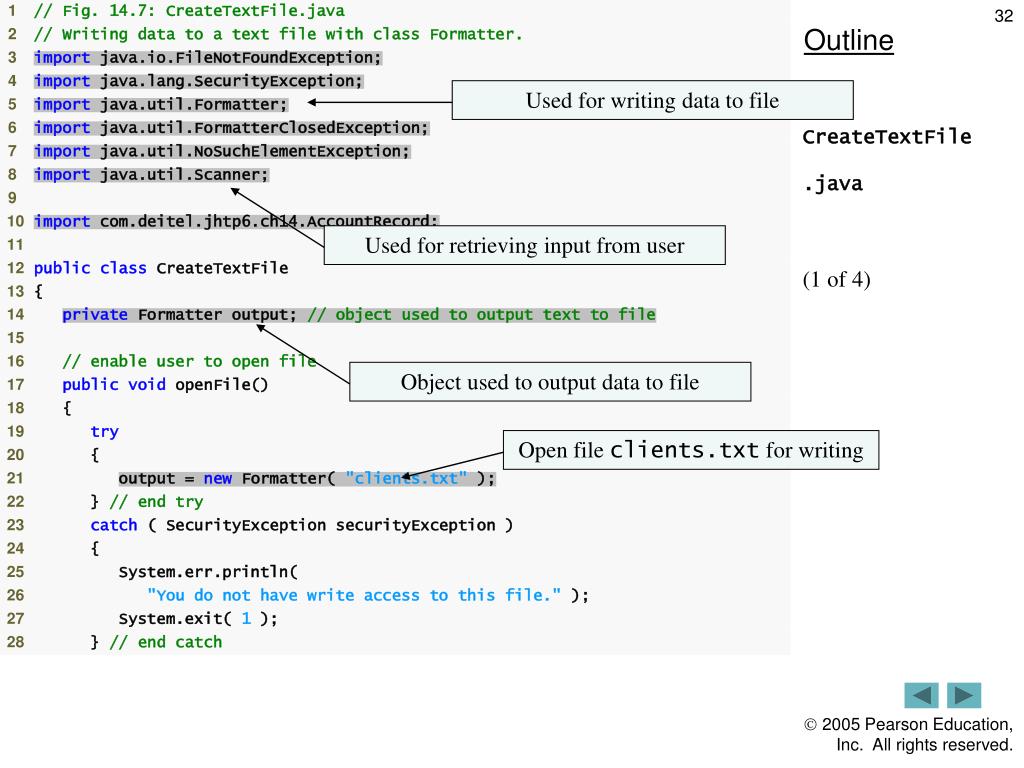Click the '// end catch' comment
The height and width of the screenshot is (768, 1024).
166,643
